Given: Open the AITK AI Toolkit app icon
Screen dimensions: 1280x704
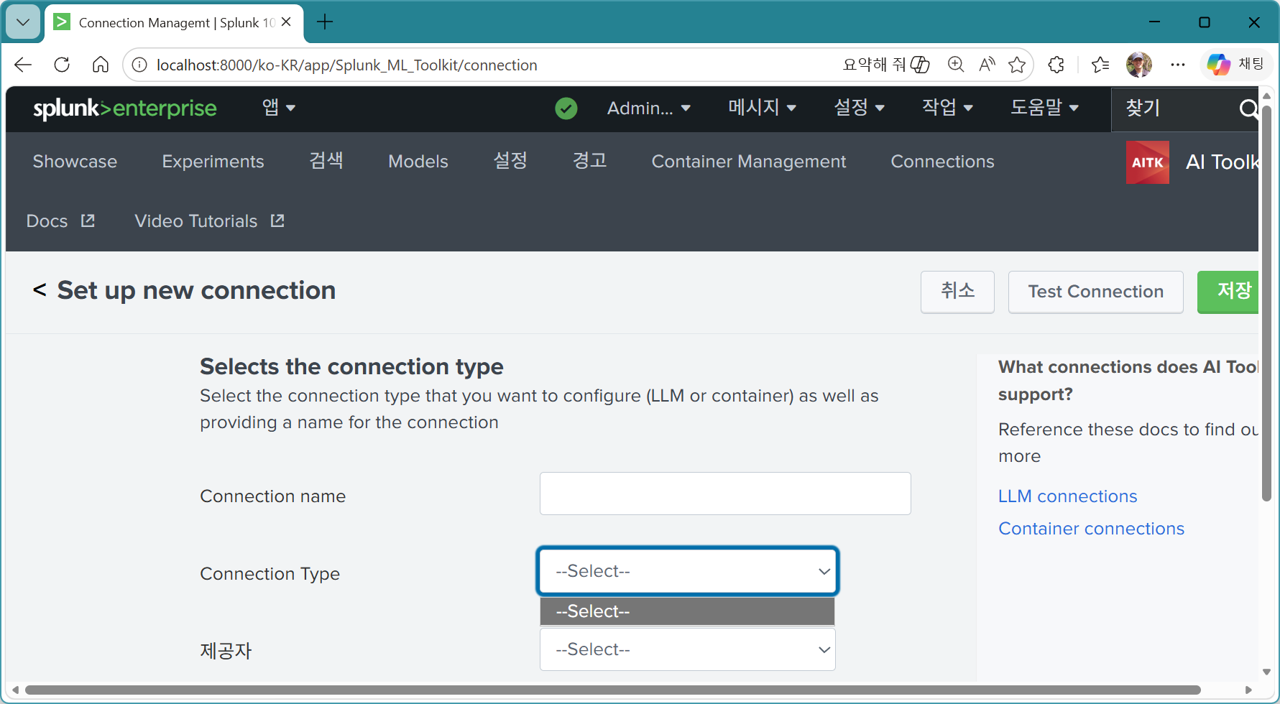Looking at the screenshot, I should (x=1146, y=161).
